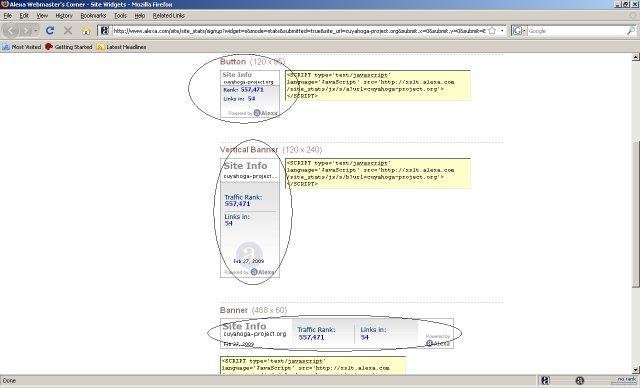The width and height of the screenshot is (640, 388).
Task: Open the View menu
Action: tap(42, 16)
